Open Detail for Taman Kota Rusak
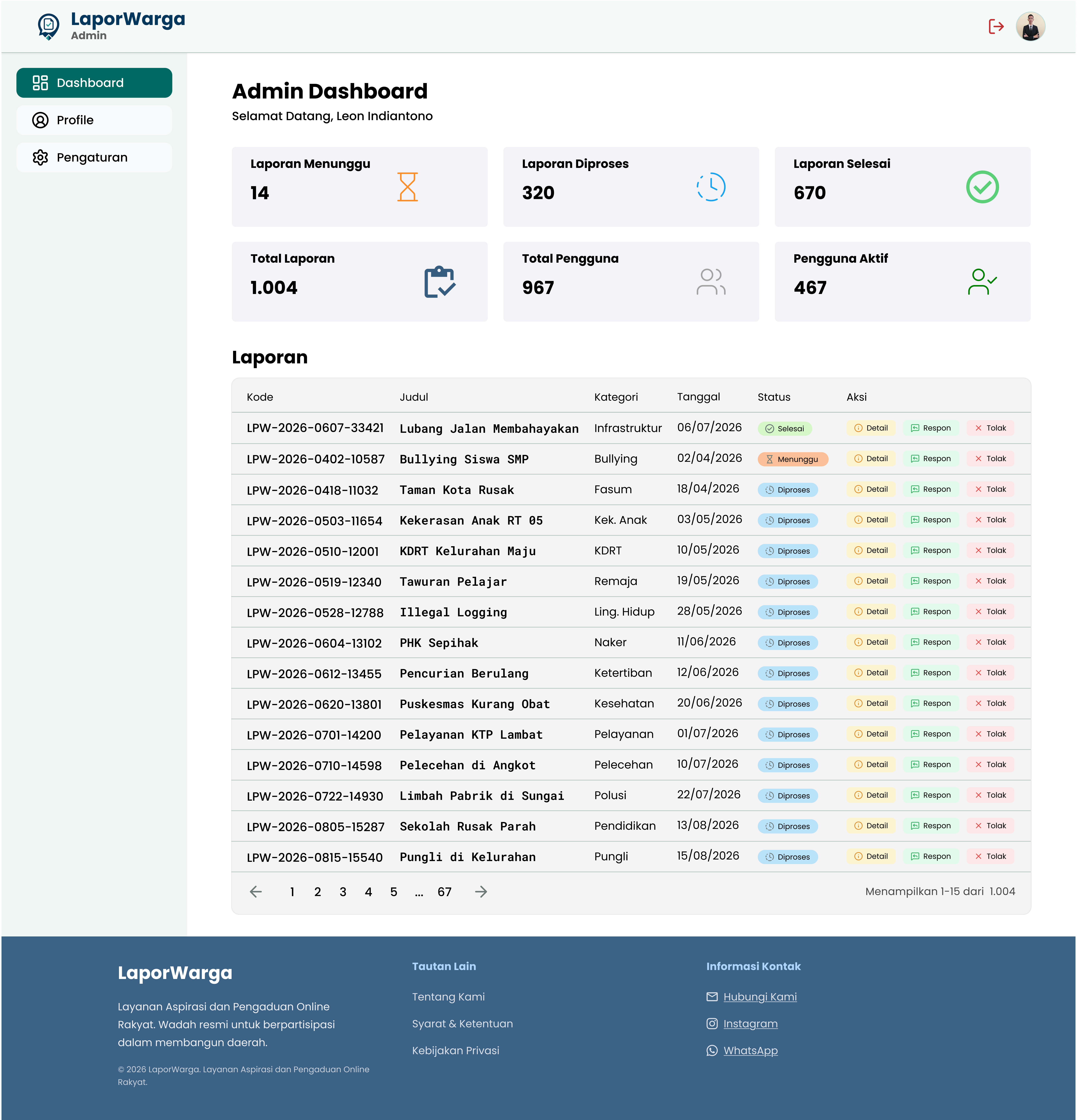This screenshot has height=1120, width=1077. [871, 489]
